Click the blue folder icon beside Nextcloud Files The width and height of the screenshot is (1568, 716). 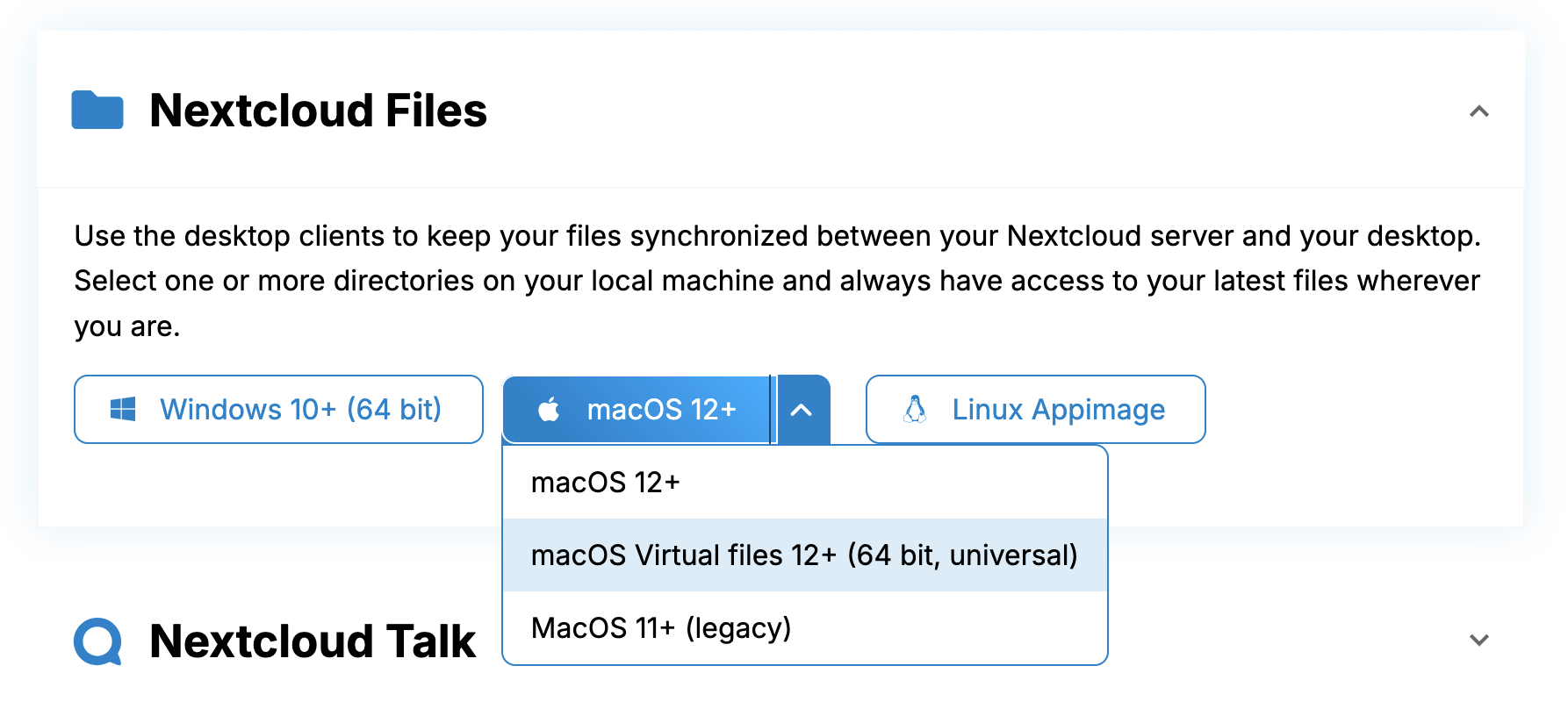[x=97, y=111]
